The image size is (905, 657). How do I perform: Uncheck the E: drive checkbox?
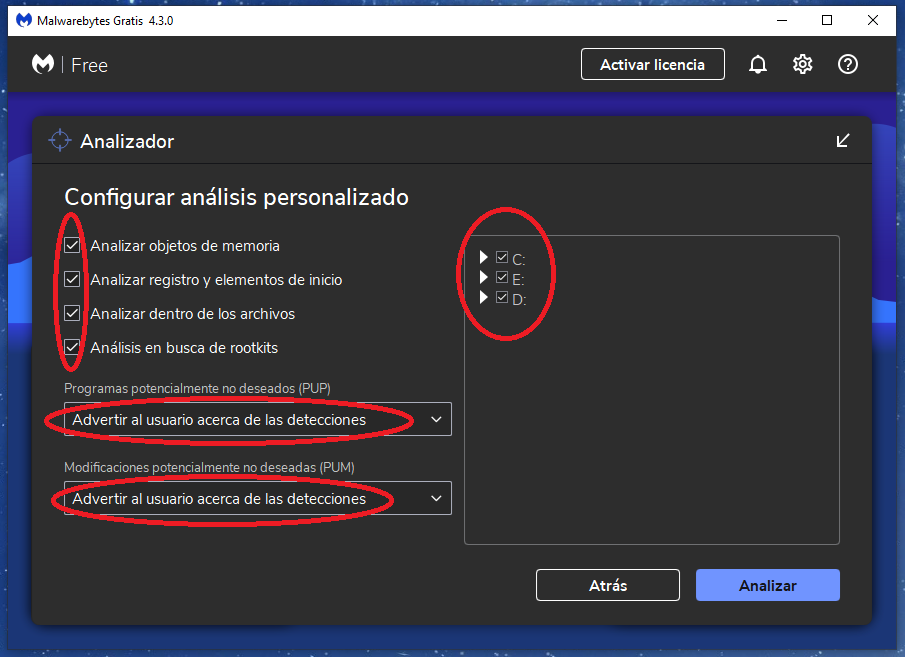click(x=502, y=278)
